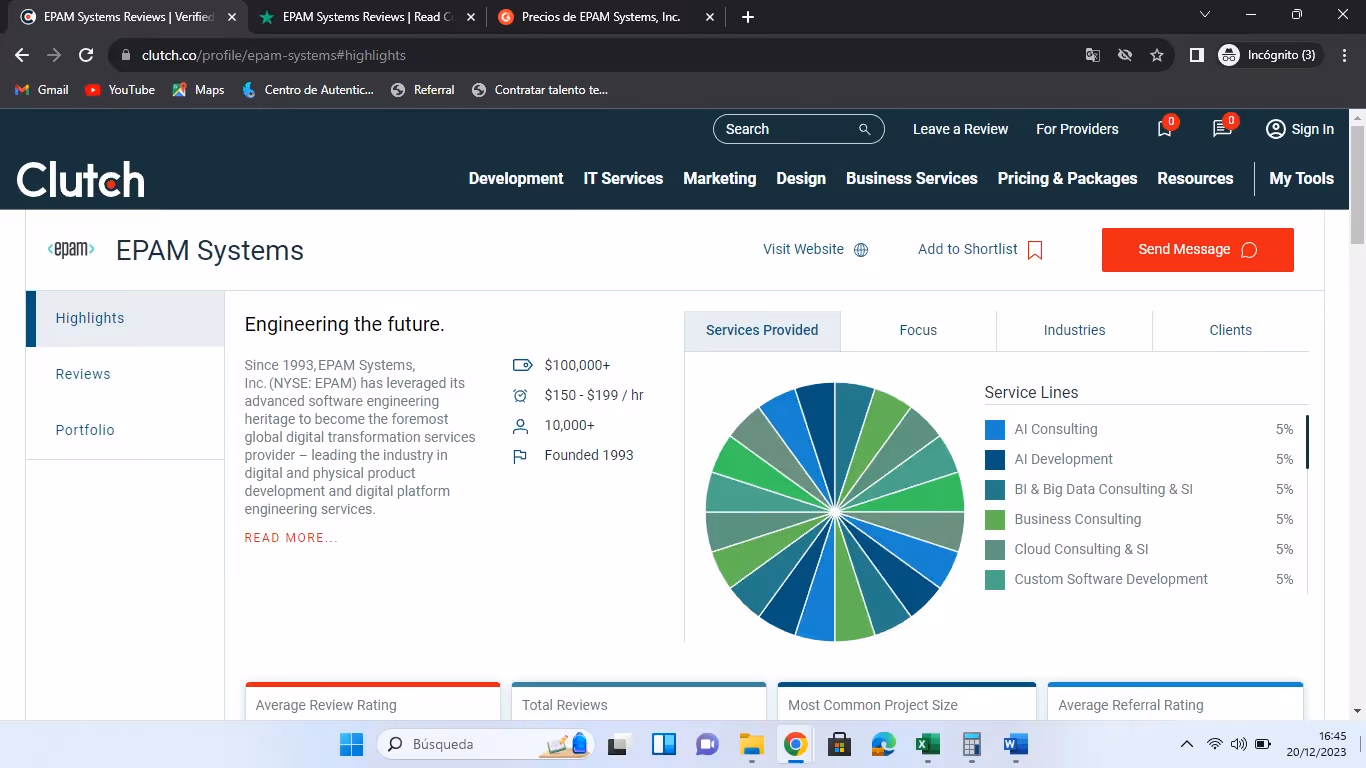Open Excel from taskbar
Viewport: 1366px width, 768px height.
pos(927,744)
